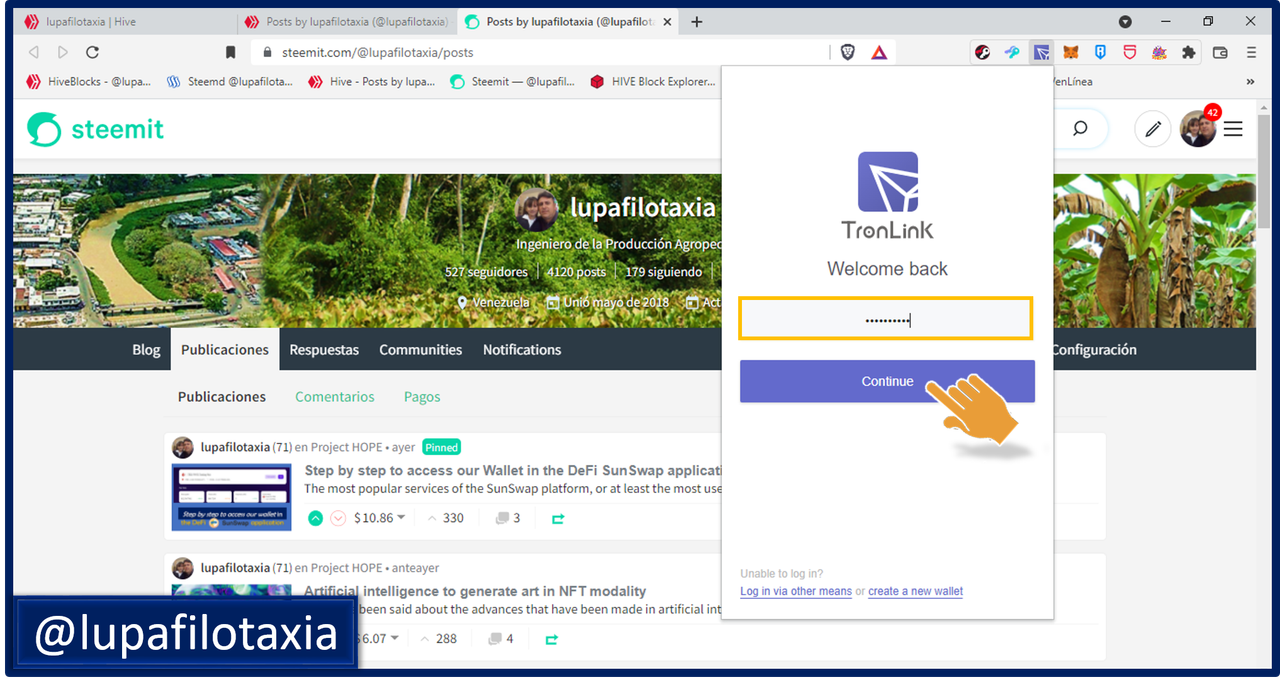Open the Communities tab
Viewport: 1280px width, 695px height.
tap(420, 350)
